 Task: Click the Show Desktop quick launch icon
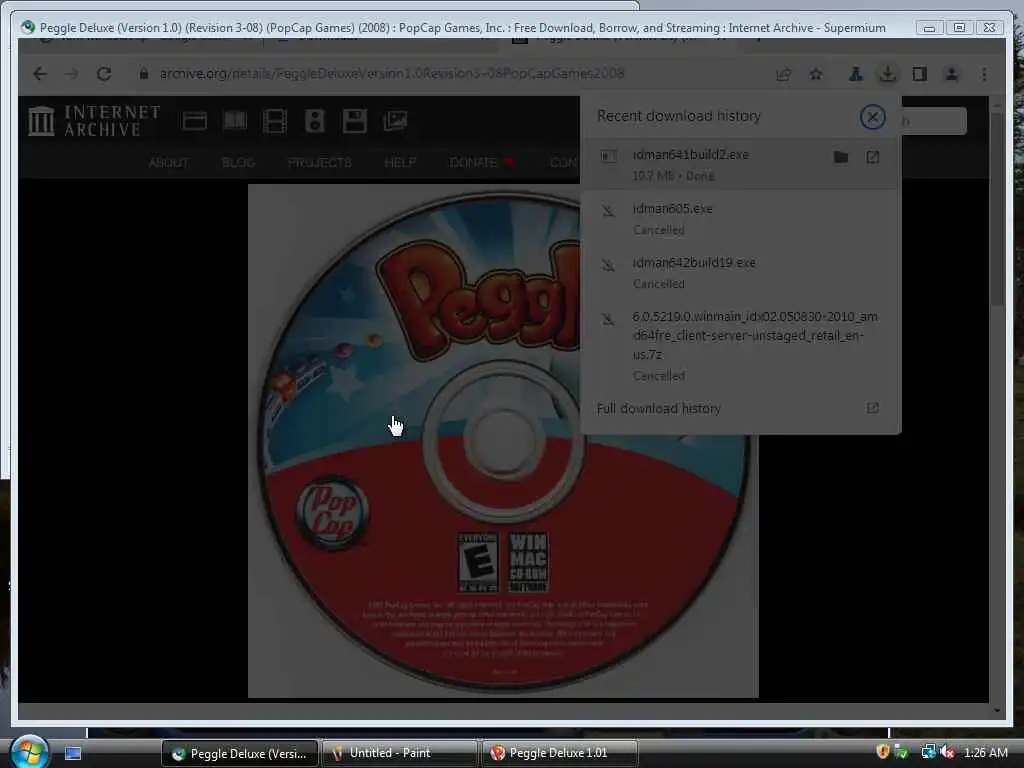click(x=73, y=753)
